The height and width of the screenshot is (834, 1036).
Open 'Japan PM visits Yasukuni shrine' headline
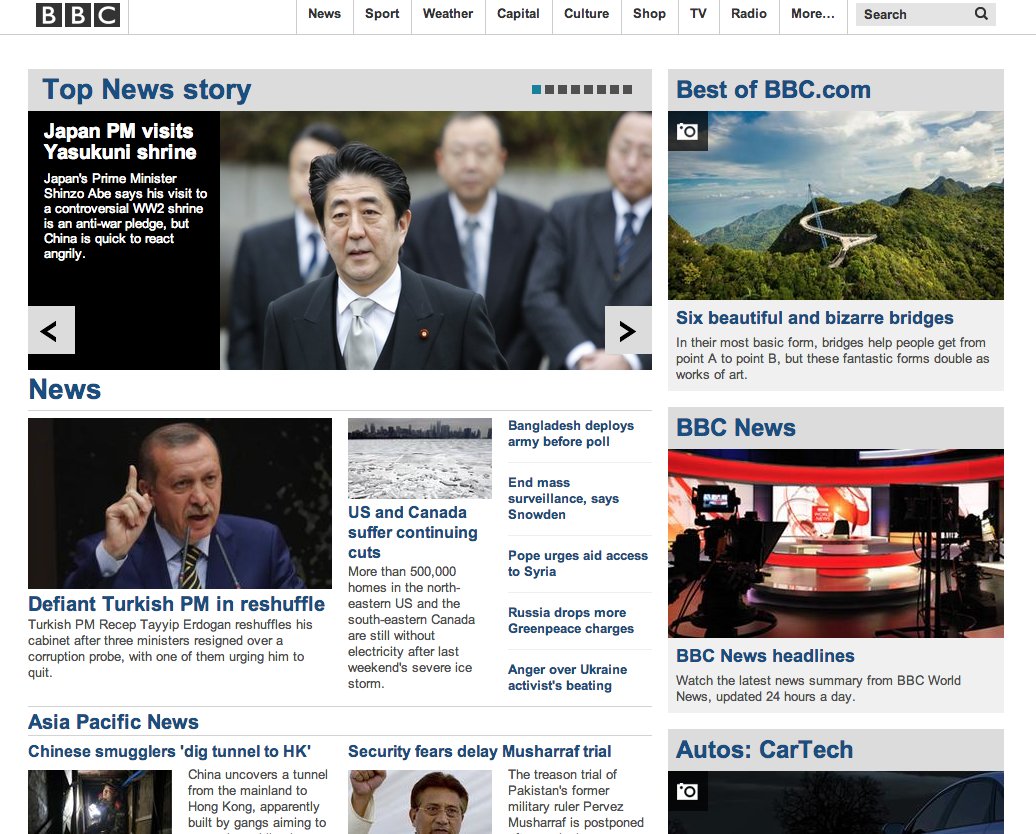[x=120, y=141]
